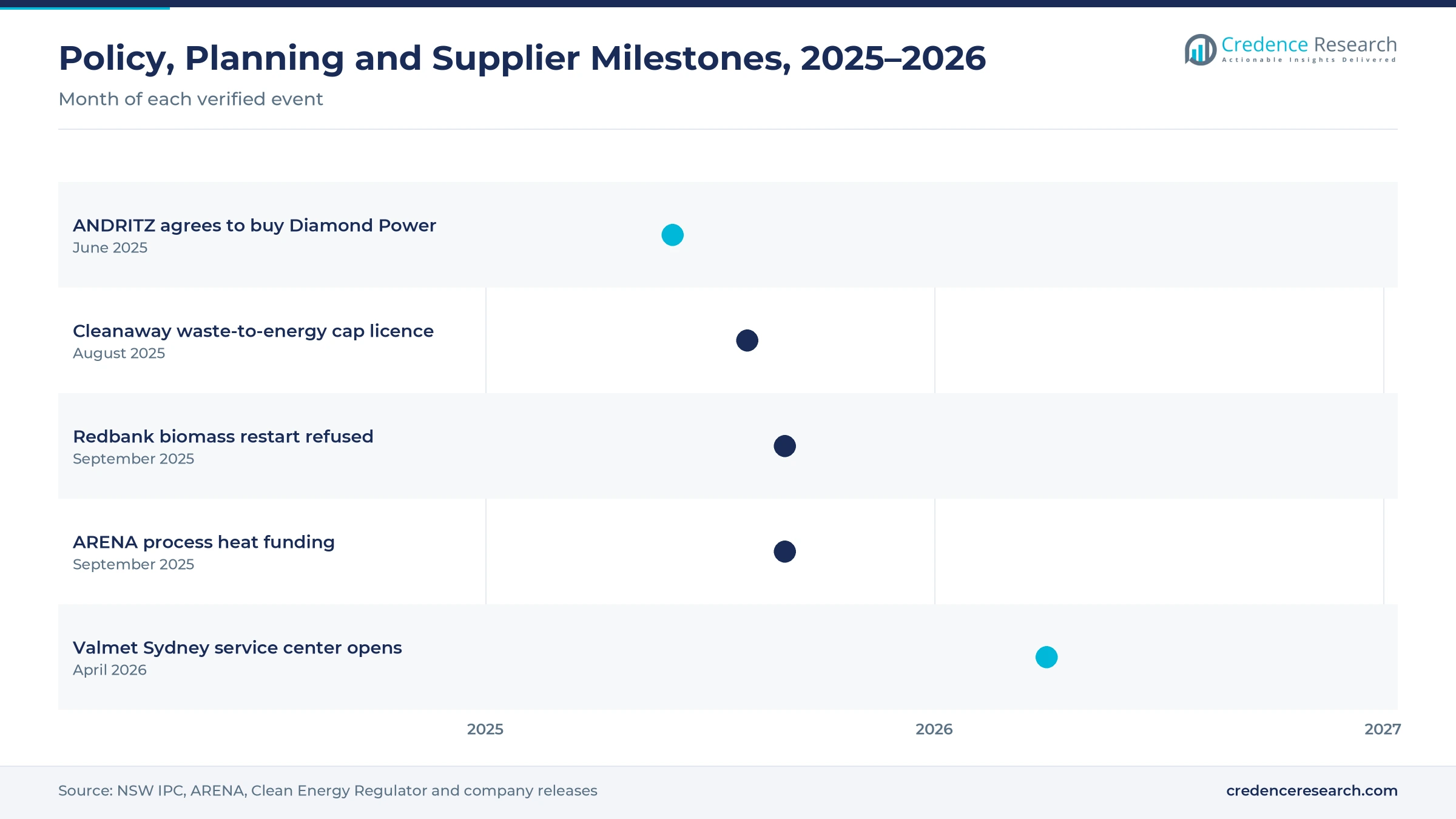Click "Cleanaway waste-to-energy cap licence" label
The height and width of the screenshot is (819, 1456).
(x=253, y=331)
